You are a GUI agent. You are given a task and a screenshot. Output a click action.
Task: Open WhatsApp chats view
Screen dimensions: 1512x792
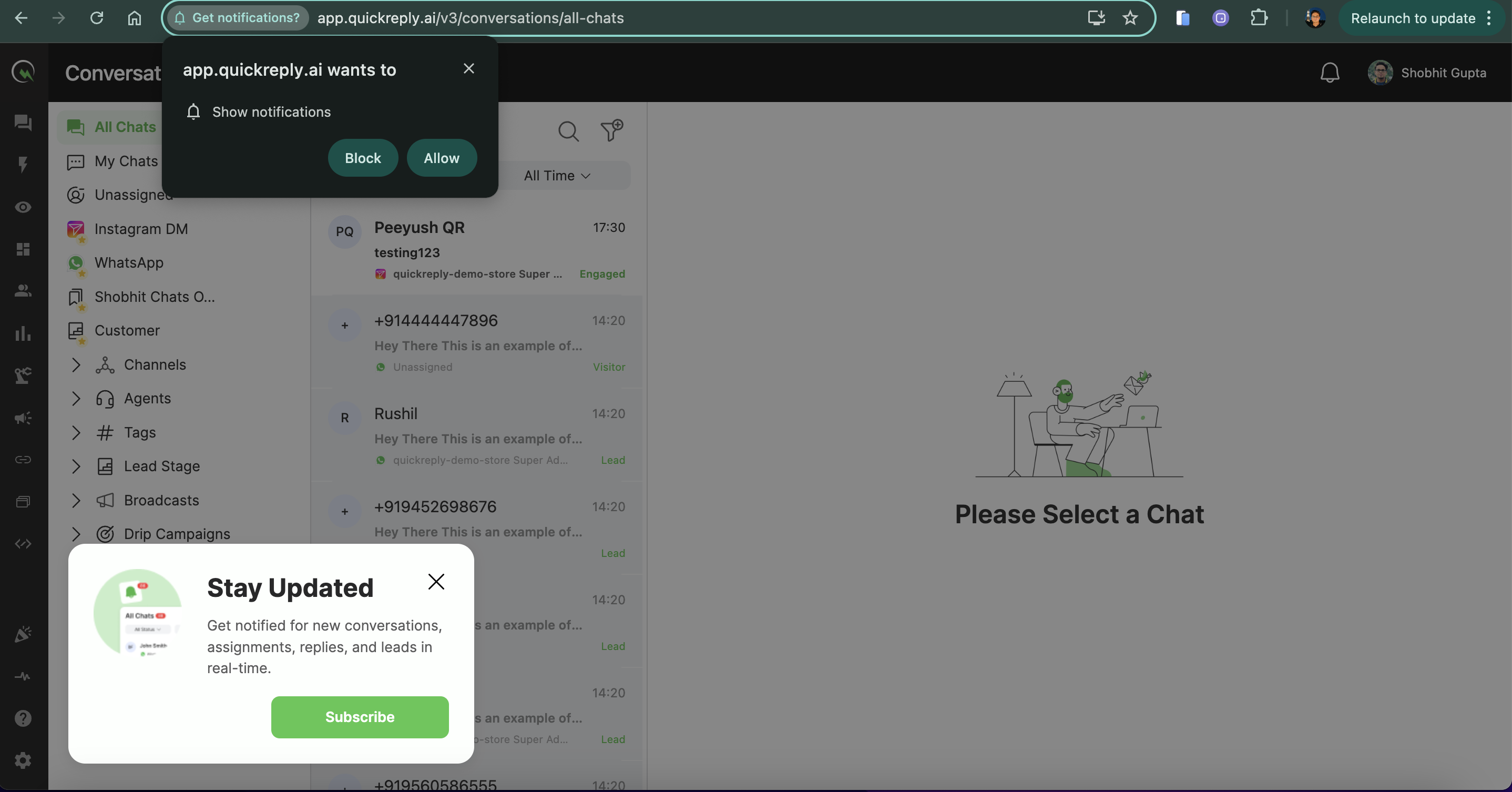tap(116, 262)
